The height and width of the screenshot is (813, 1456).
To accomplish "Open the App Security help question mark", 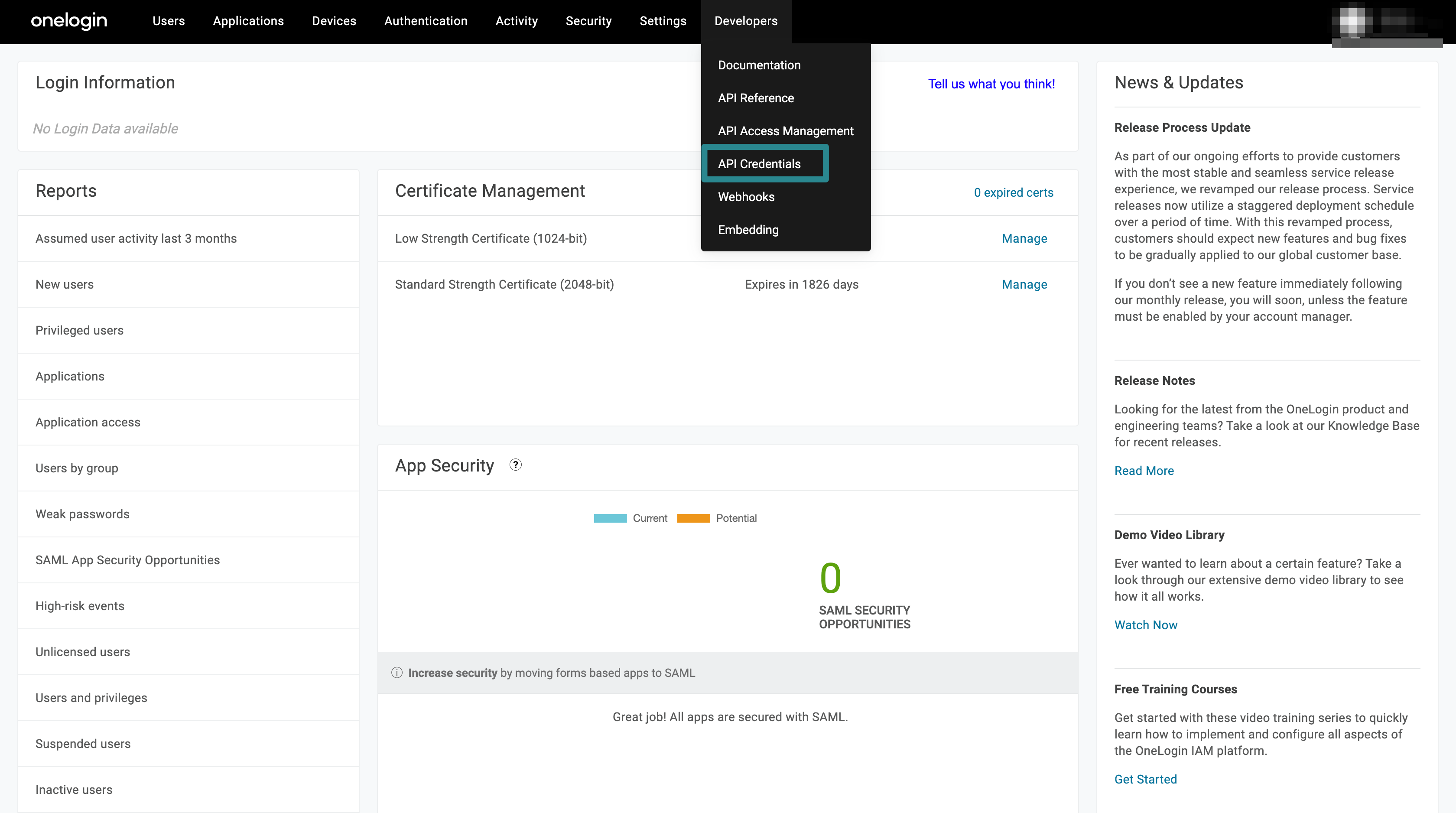I will click(516, 465).
